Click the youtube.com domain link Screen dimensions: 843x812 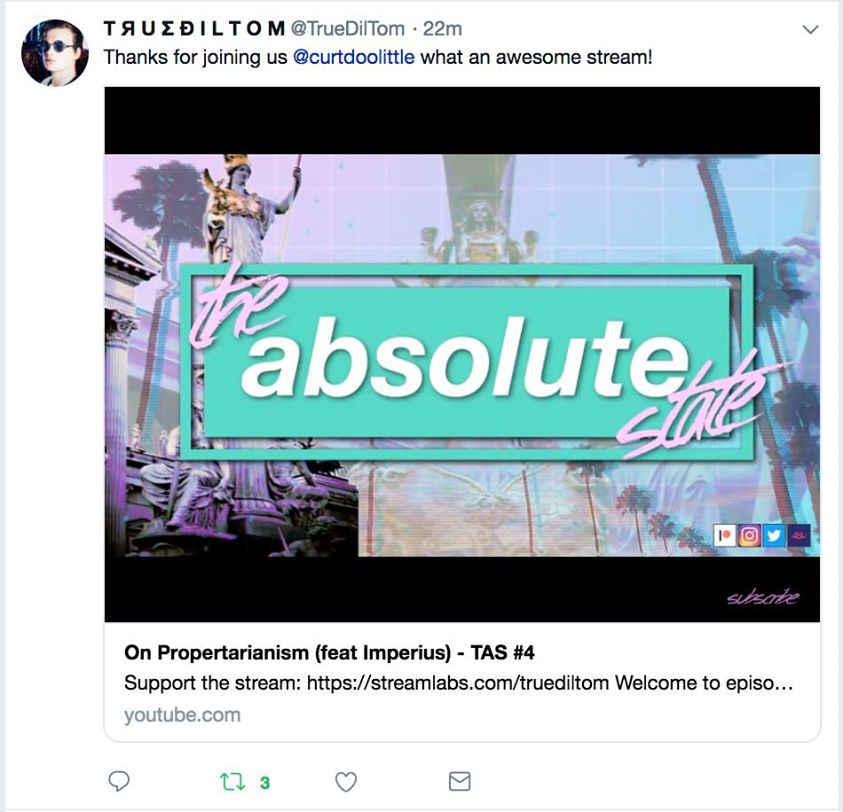(x=182, y=715)
